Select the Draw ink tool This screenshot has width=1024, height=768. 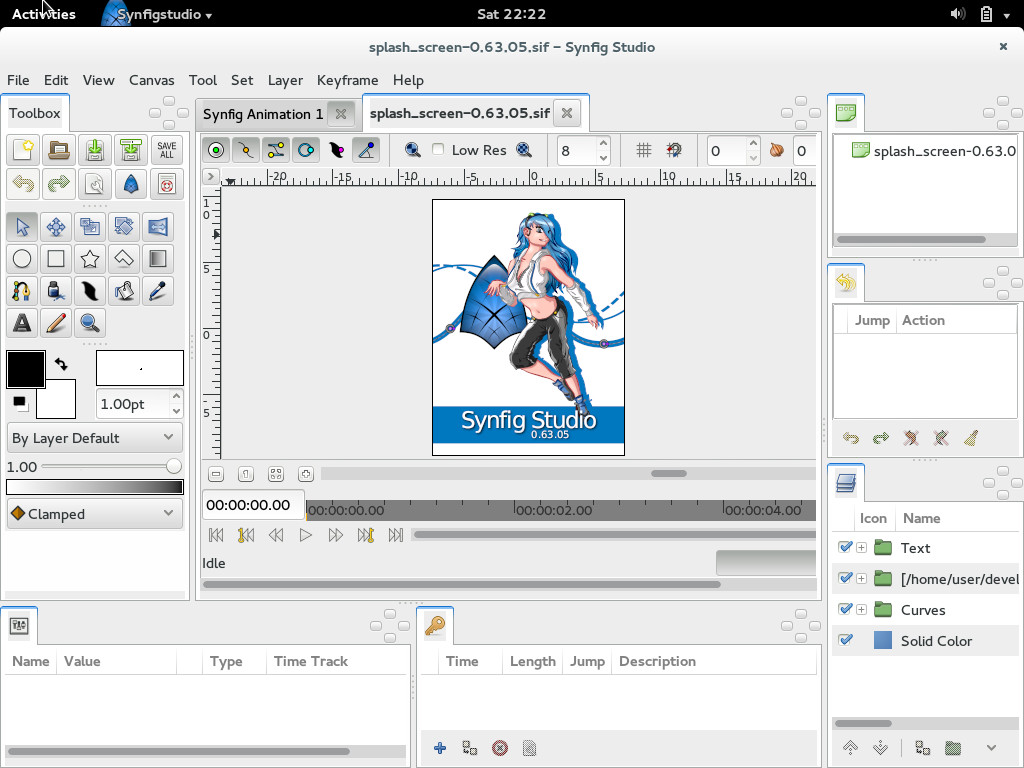point(56,291)
